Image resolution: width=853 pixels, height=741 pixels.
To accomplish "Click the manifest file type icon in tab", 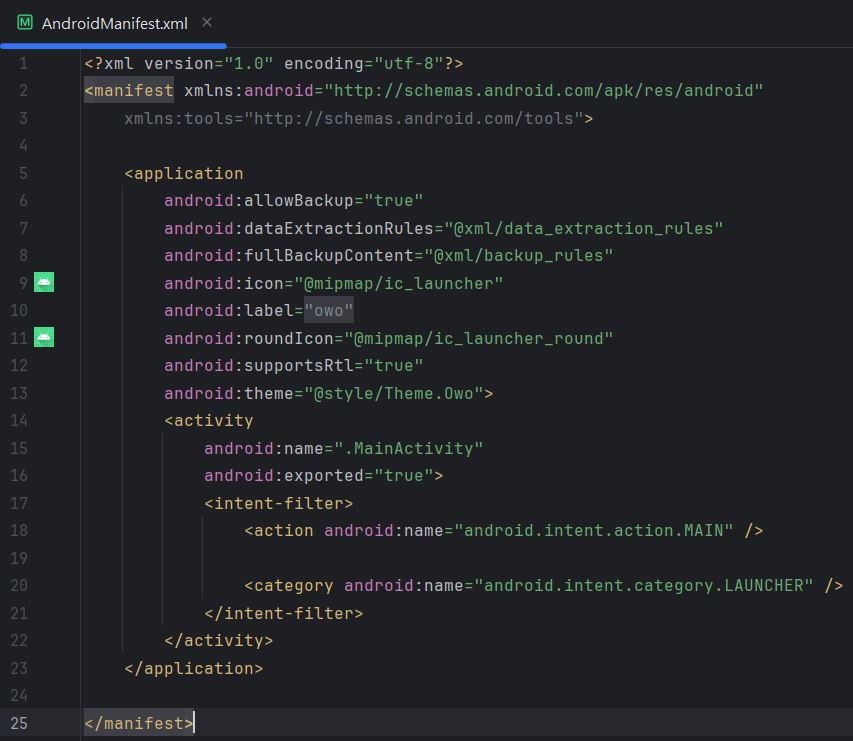I will pos(25,22).
